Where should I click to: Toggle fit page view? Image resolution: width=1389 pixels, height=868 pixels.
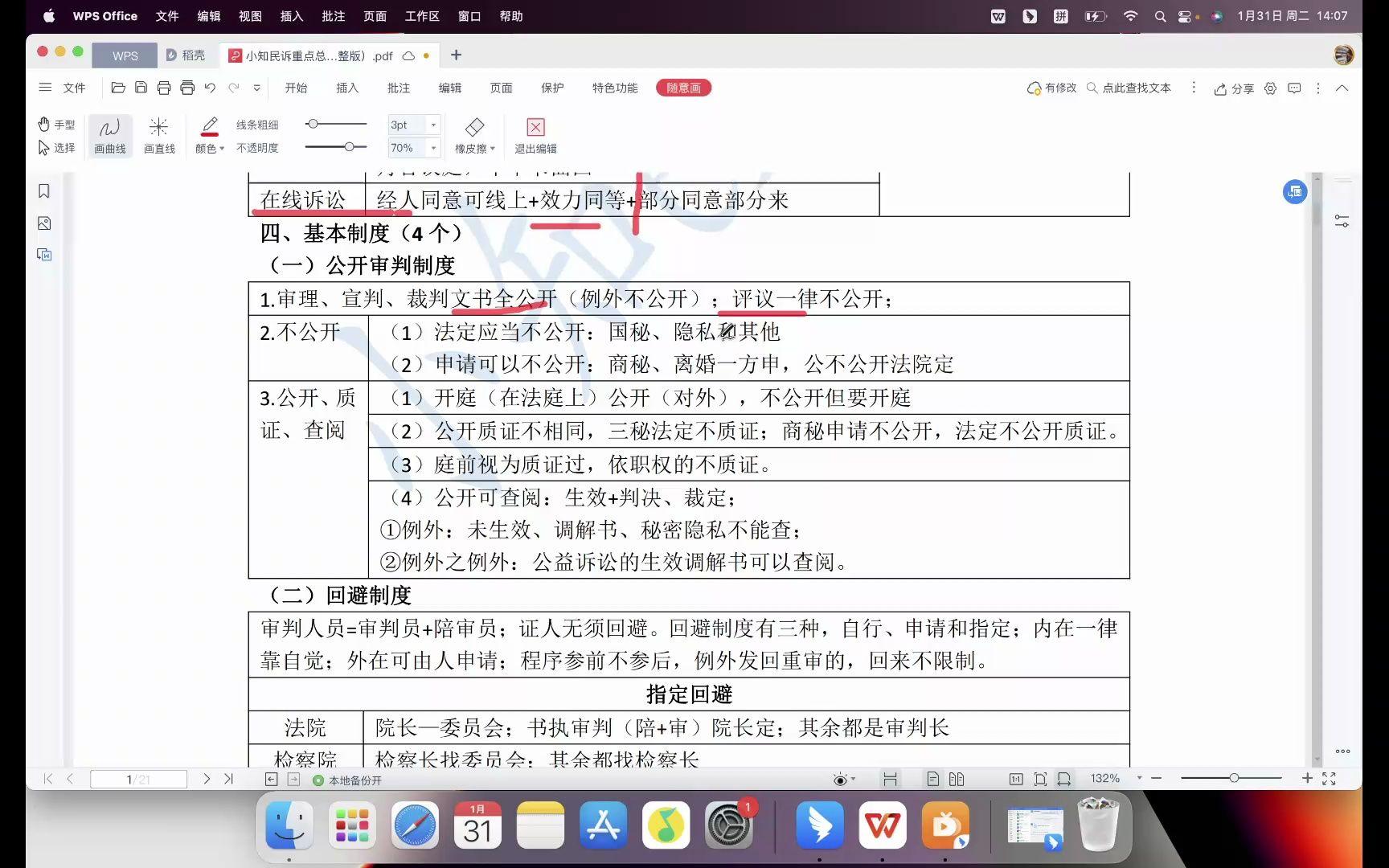(1040, 779)
